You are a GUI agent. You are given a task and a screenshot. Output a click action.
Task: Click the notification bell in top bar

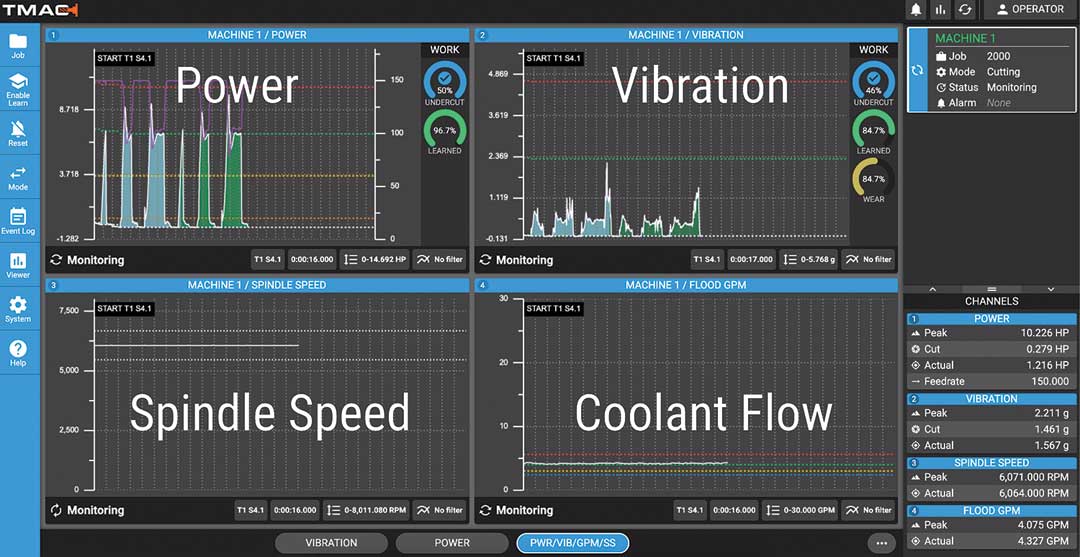click(916, 10)
